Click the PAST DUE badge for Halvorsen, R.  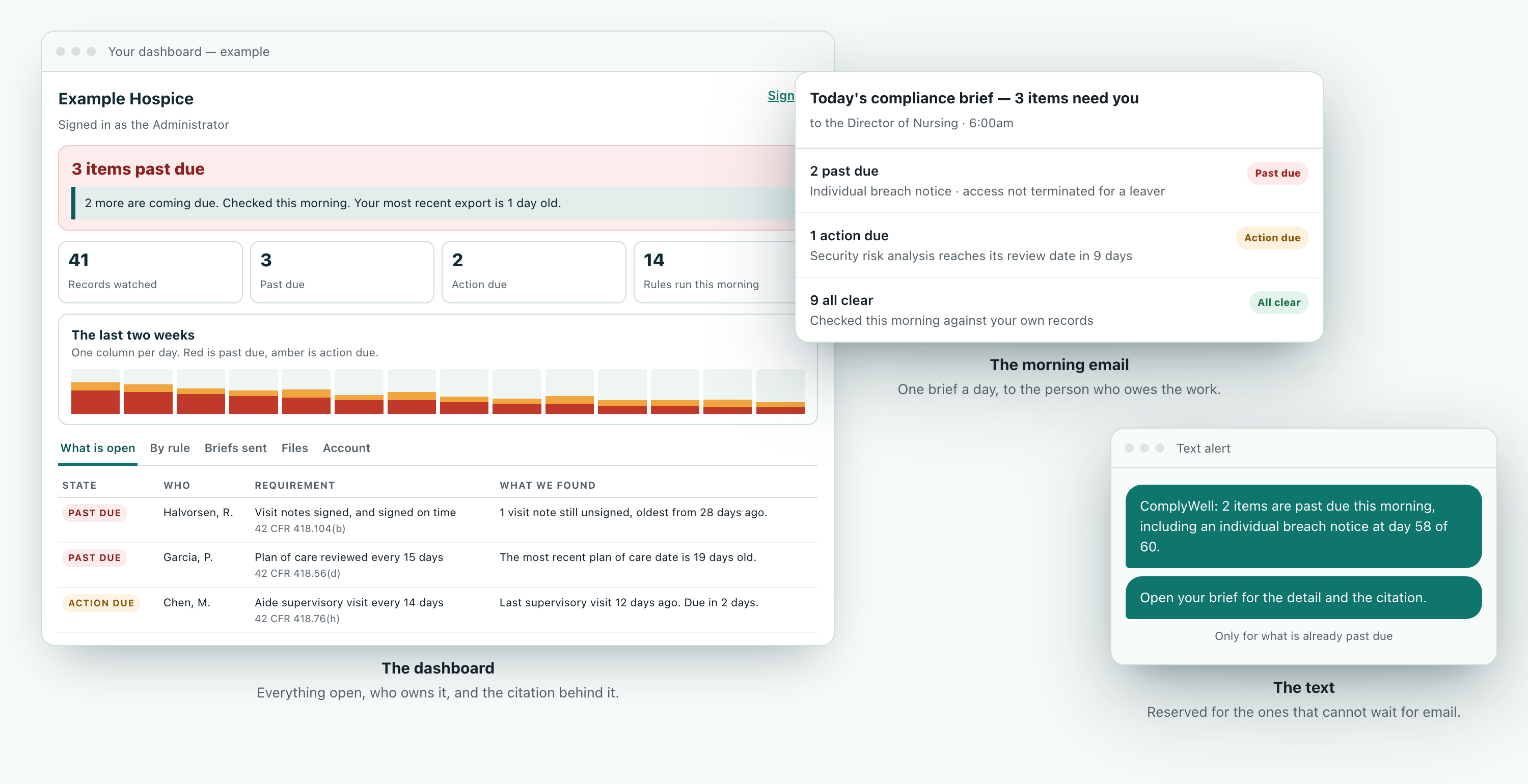point(95,513)
